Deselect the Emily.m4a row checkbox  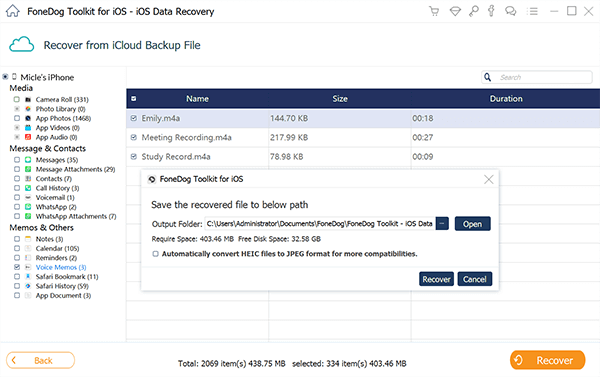click(x=134, y=118)
